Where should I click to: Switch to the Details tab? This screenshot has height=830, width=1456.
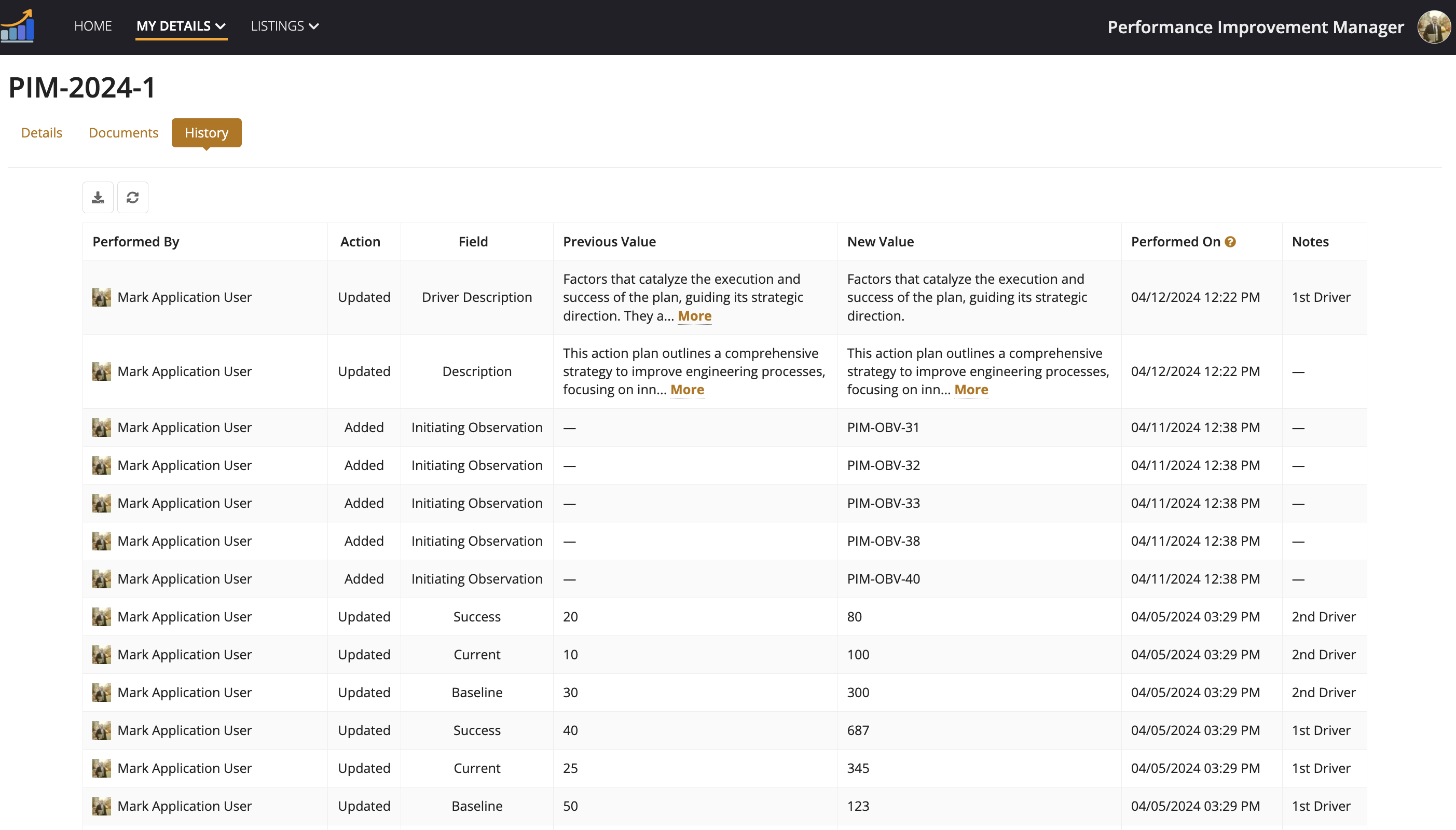(42, 133)
